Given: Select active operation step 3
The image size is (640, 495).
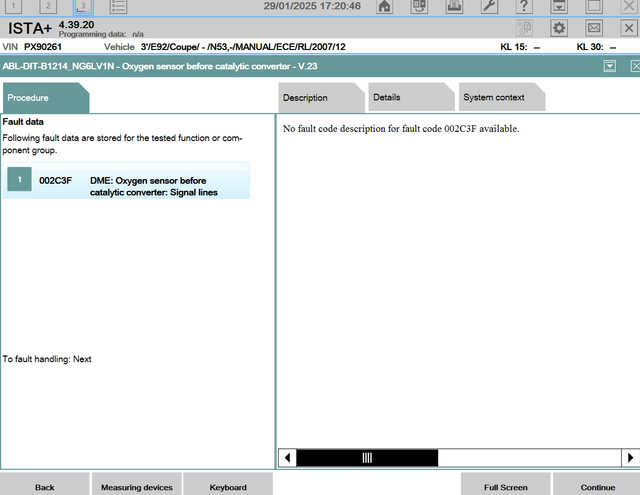Looking at the screenshot, I should pyautogui.click(x=83, y=6).
